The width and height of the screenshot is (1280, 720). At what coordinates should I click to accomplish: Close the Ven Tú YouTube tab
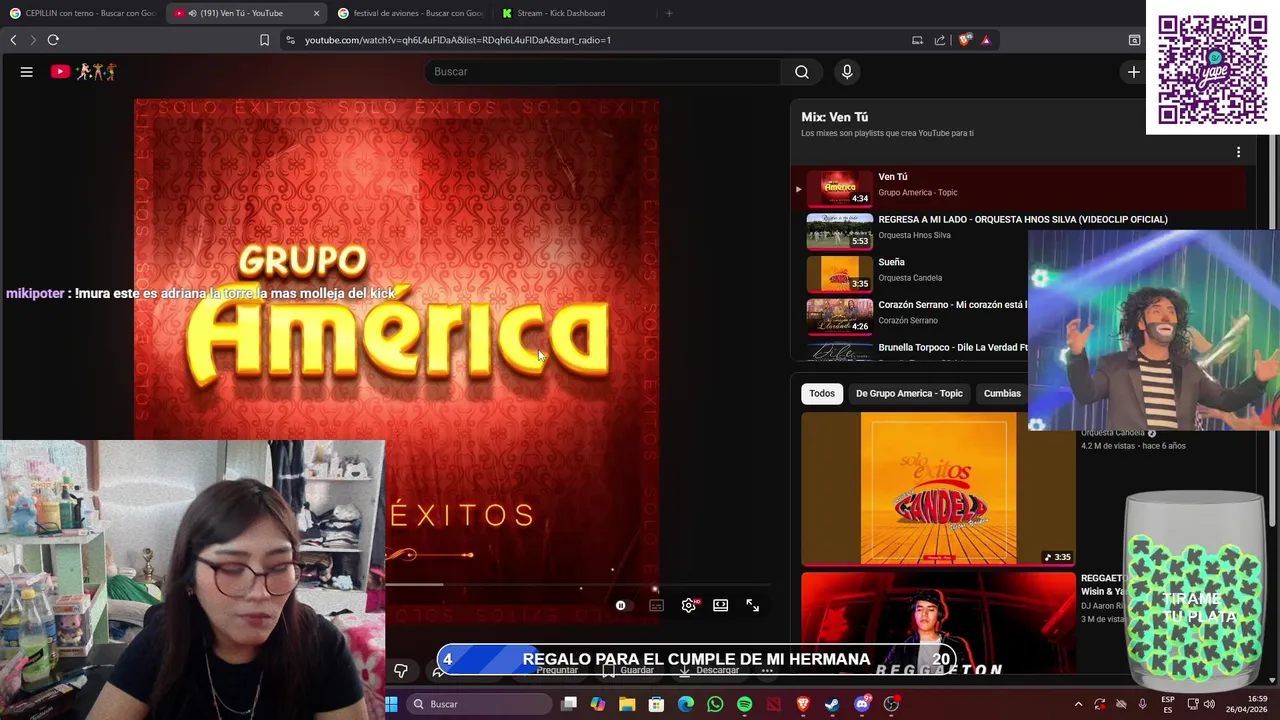(317, 13)
